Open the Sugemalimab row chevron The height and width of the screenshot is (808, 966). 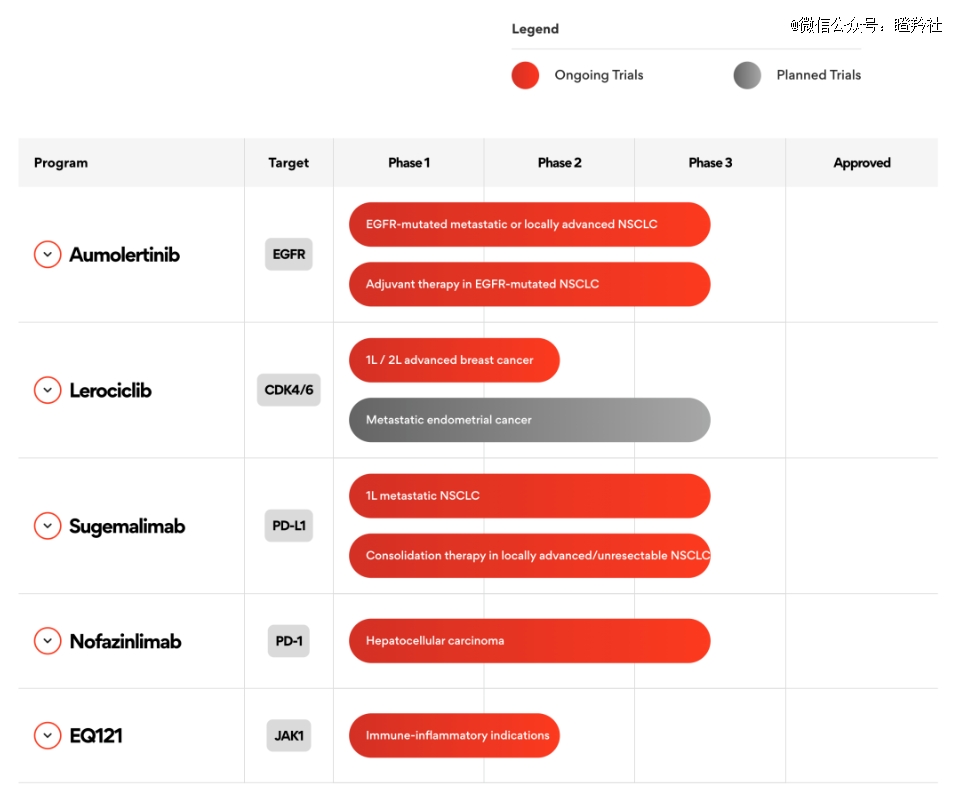(x=47, y=526)
